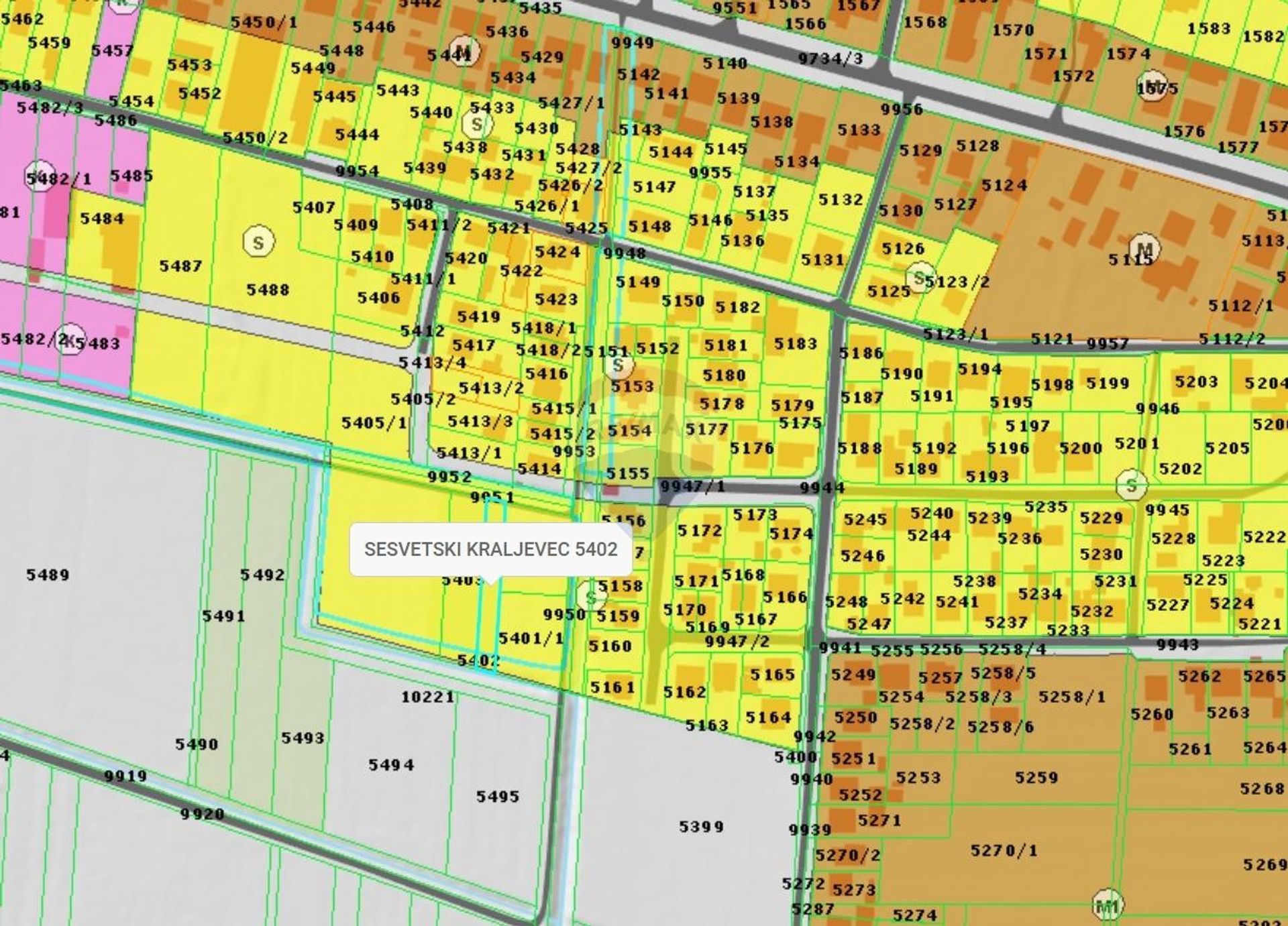Select the circle marker overlapping label 5482/1
This screenshot has height=926, width=1288.
[x=40, y=176]
